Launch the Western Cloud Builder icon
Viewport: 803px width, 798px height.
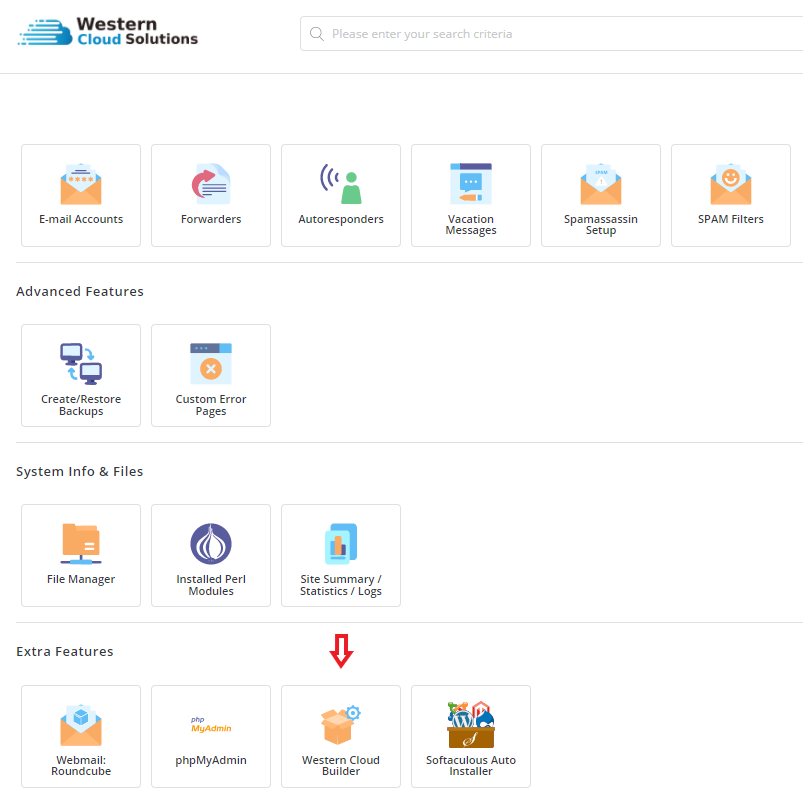341,725
